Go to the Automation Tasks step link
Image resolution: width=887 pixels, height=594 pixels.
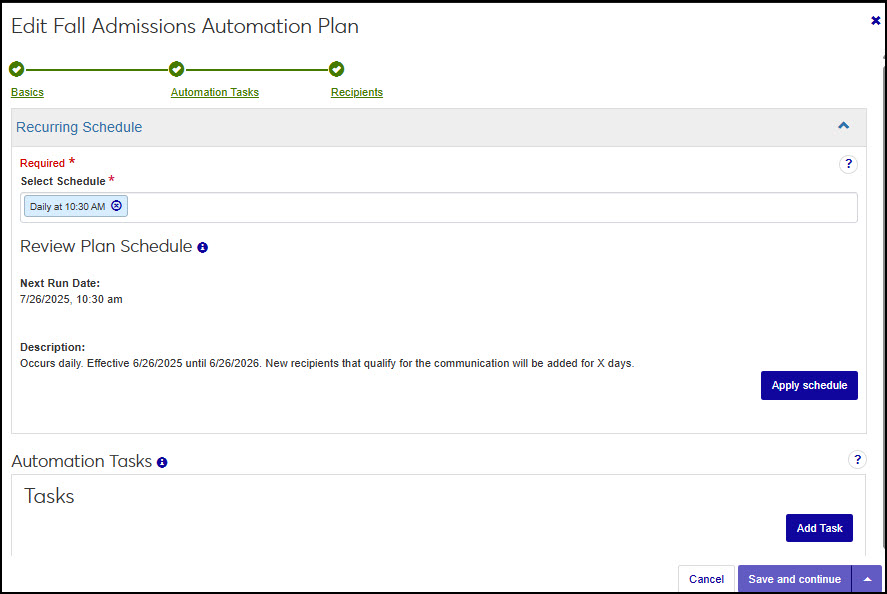click(x=214, y=92)
